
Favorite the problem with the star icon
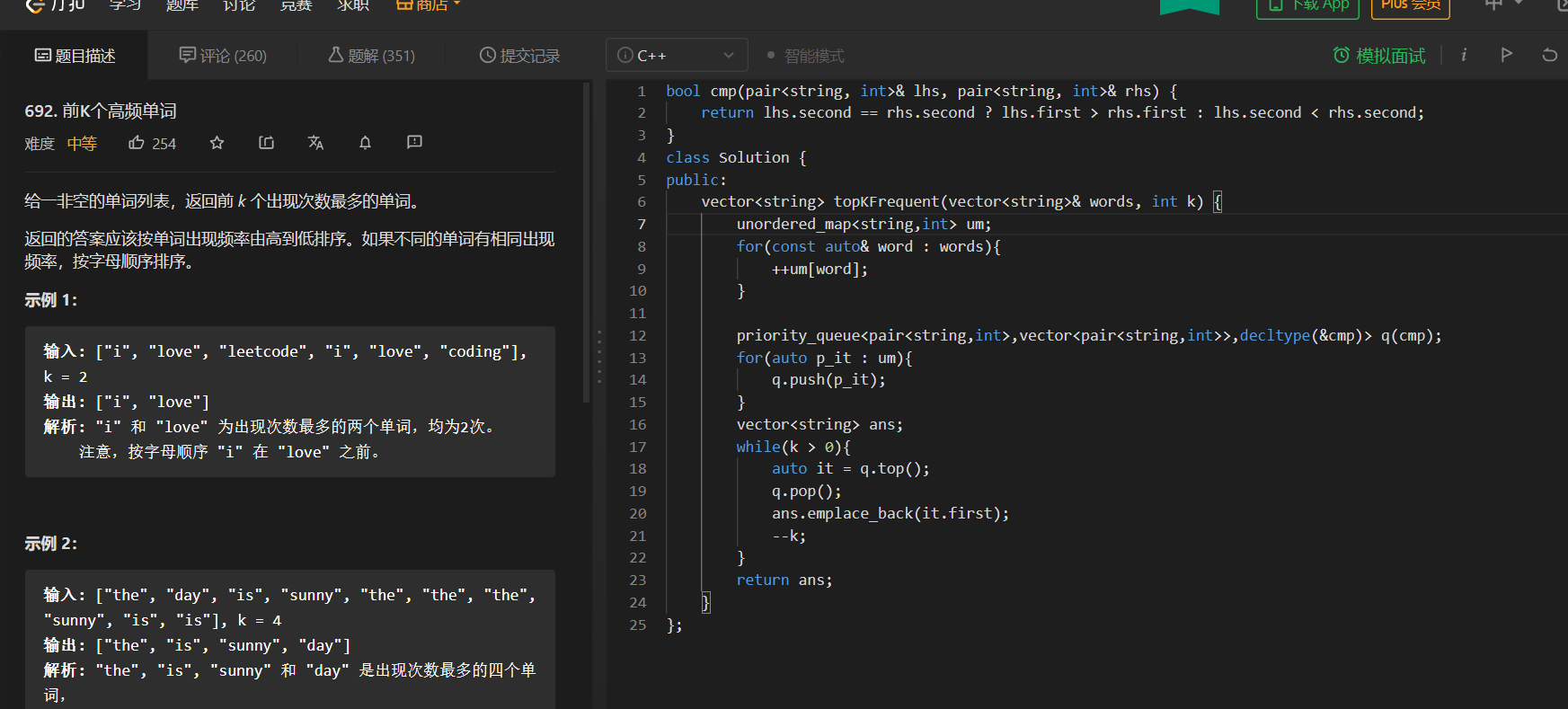click(217, 143)
